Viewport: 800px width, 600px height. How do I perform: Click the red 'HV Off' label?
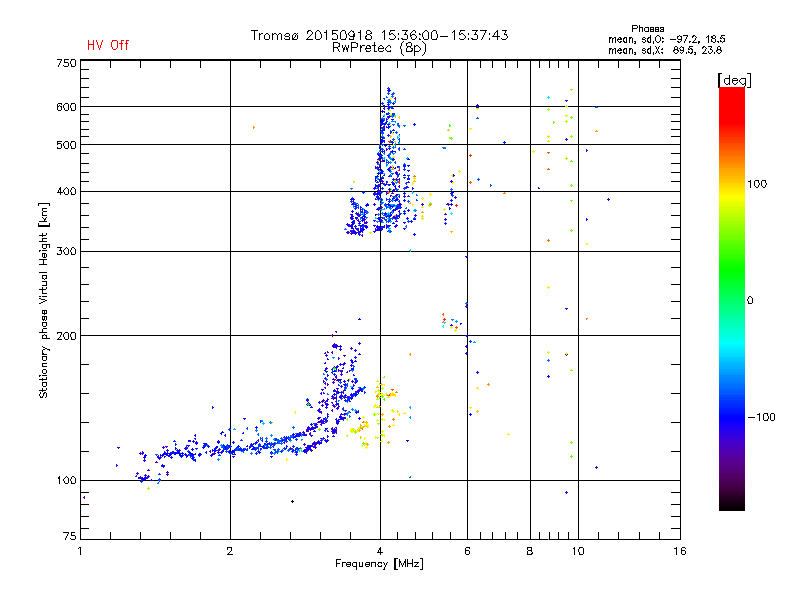tap(108, 45)
